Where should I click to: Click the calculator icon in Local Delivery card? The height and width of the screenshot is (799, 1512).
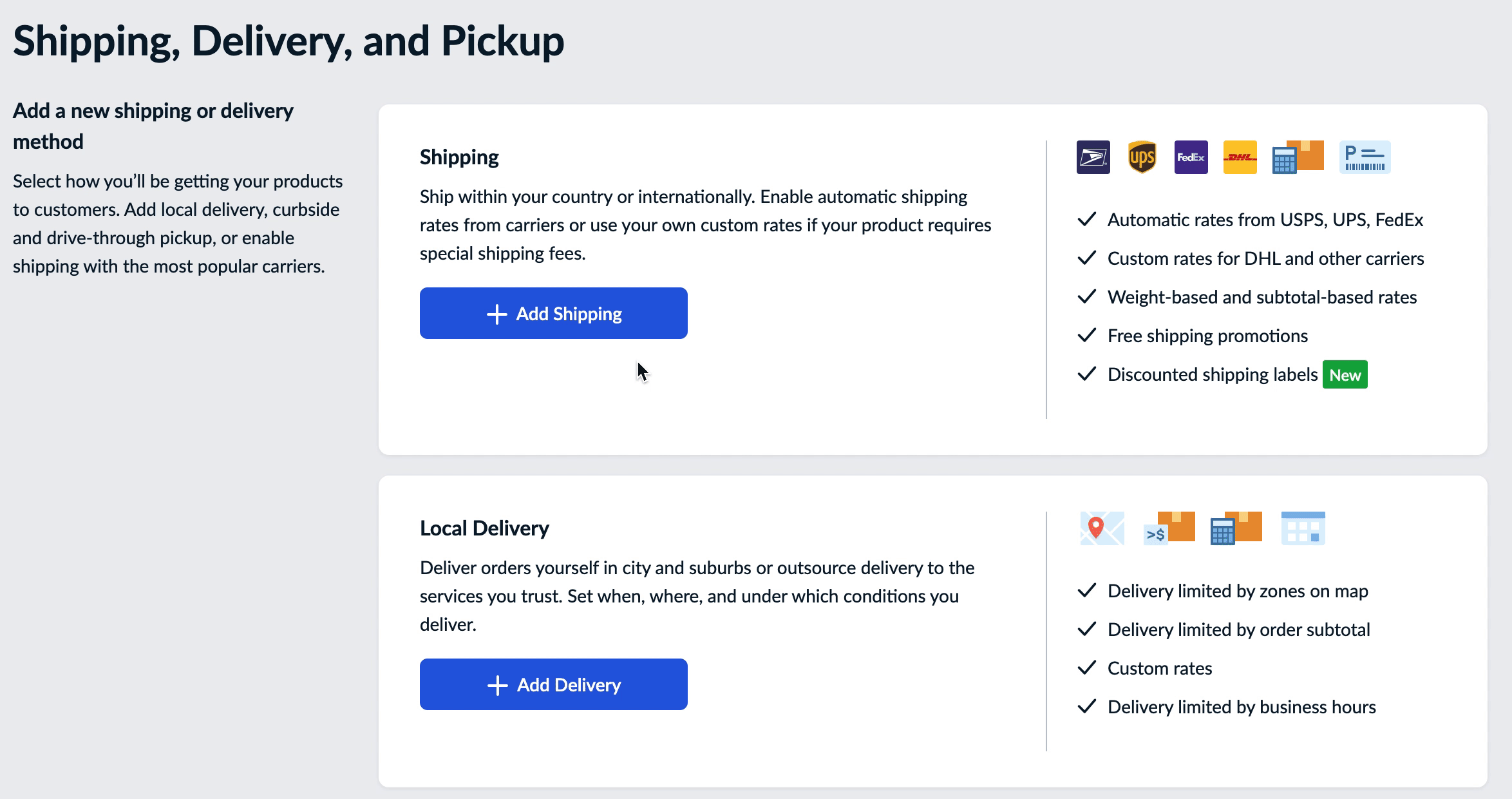pos(1236,528)
